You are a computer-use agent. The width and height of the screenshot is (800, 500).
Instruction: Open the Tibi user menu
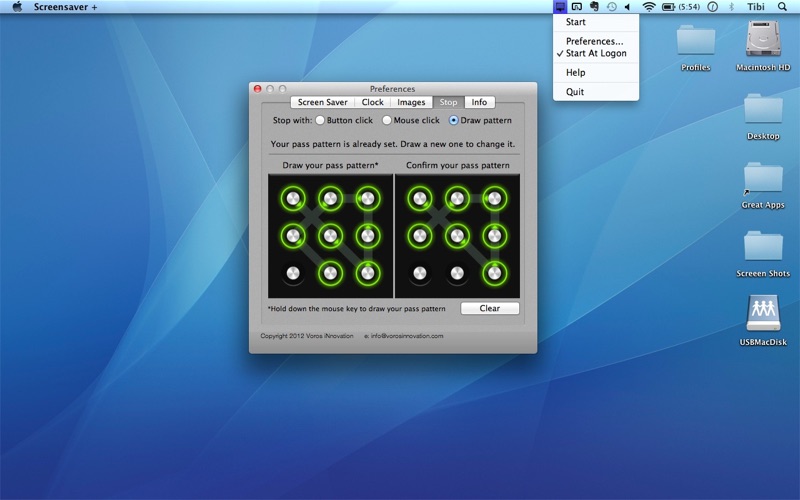click(x=756, y=7)
